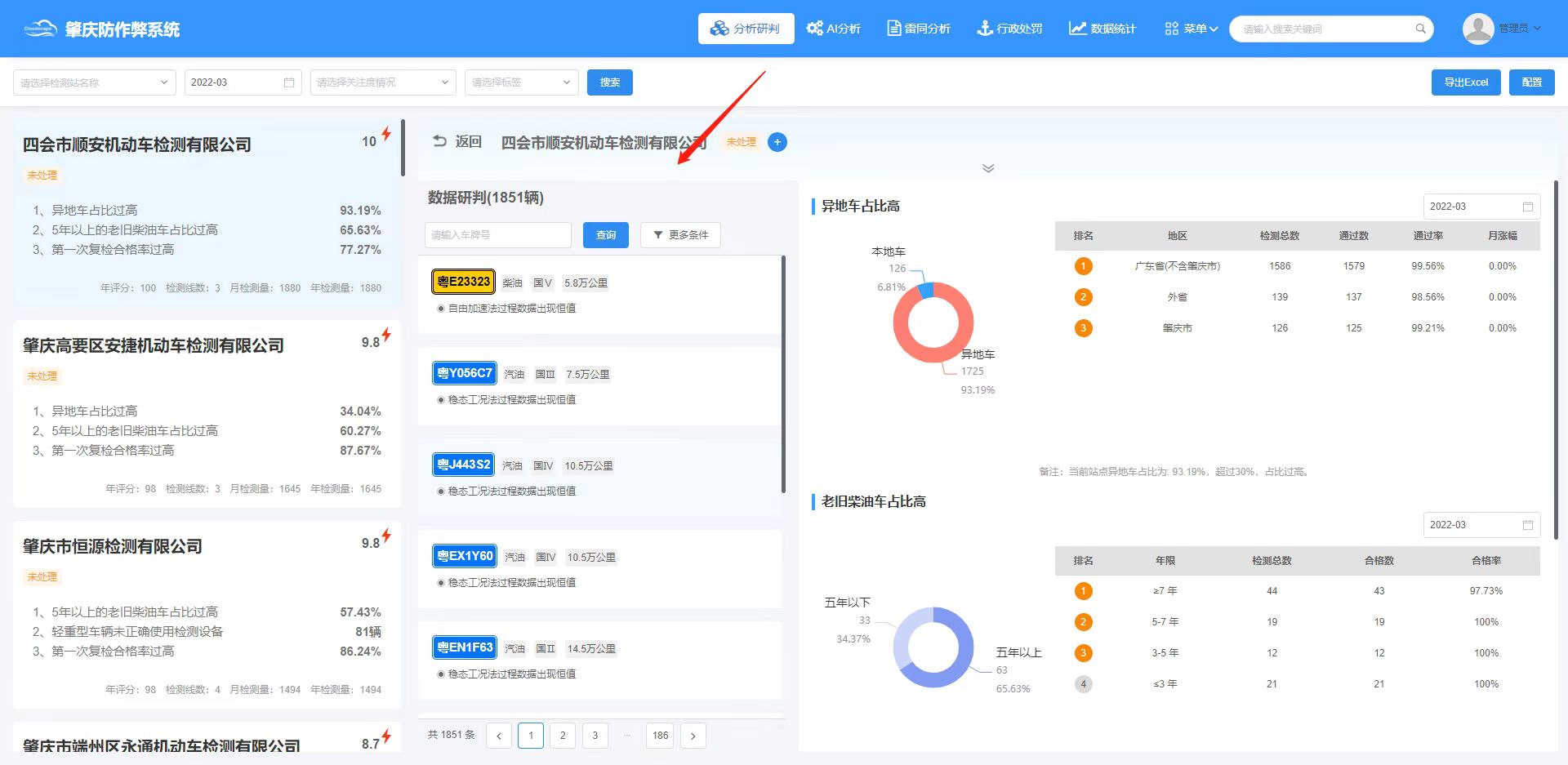Select page 1 in pagination
Screen dimensions: 1568x765
click(531, 736)
